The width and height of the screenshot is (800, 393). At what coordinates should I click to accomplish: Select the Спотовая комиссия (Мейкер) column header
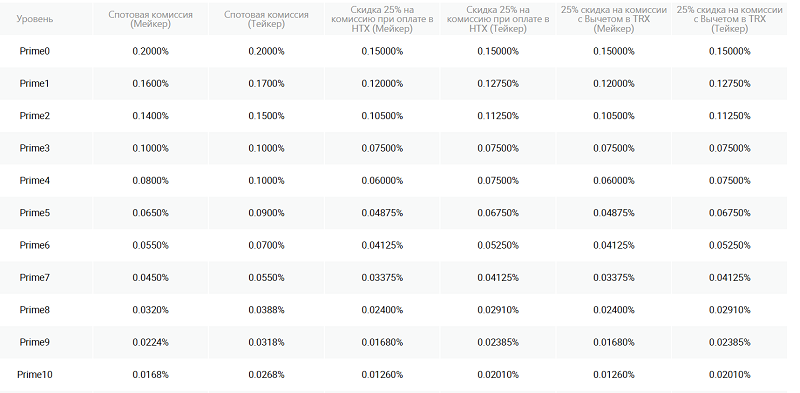pyautogui.click(x=151, y=19)
